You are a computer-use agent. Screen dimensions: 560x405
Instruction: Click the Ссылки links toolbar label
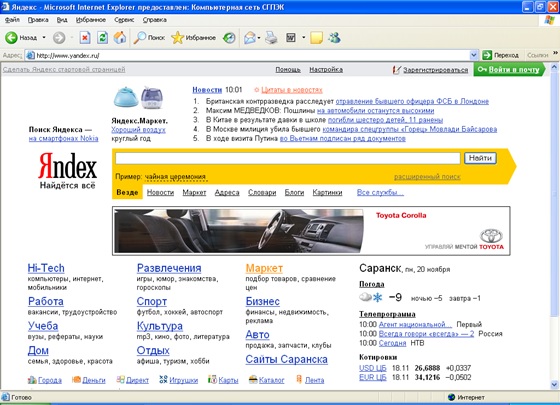point(538,55)
